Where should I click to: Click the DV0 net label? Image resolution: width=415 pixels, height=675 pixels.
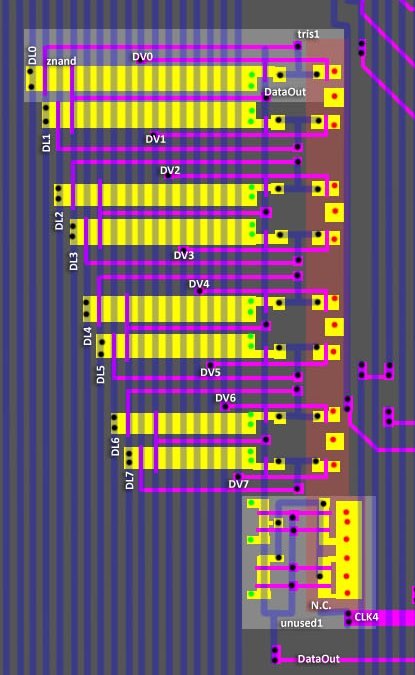click(142, 57)
